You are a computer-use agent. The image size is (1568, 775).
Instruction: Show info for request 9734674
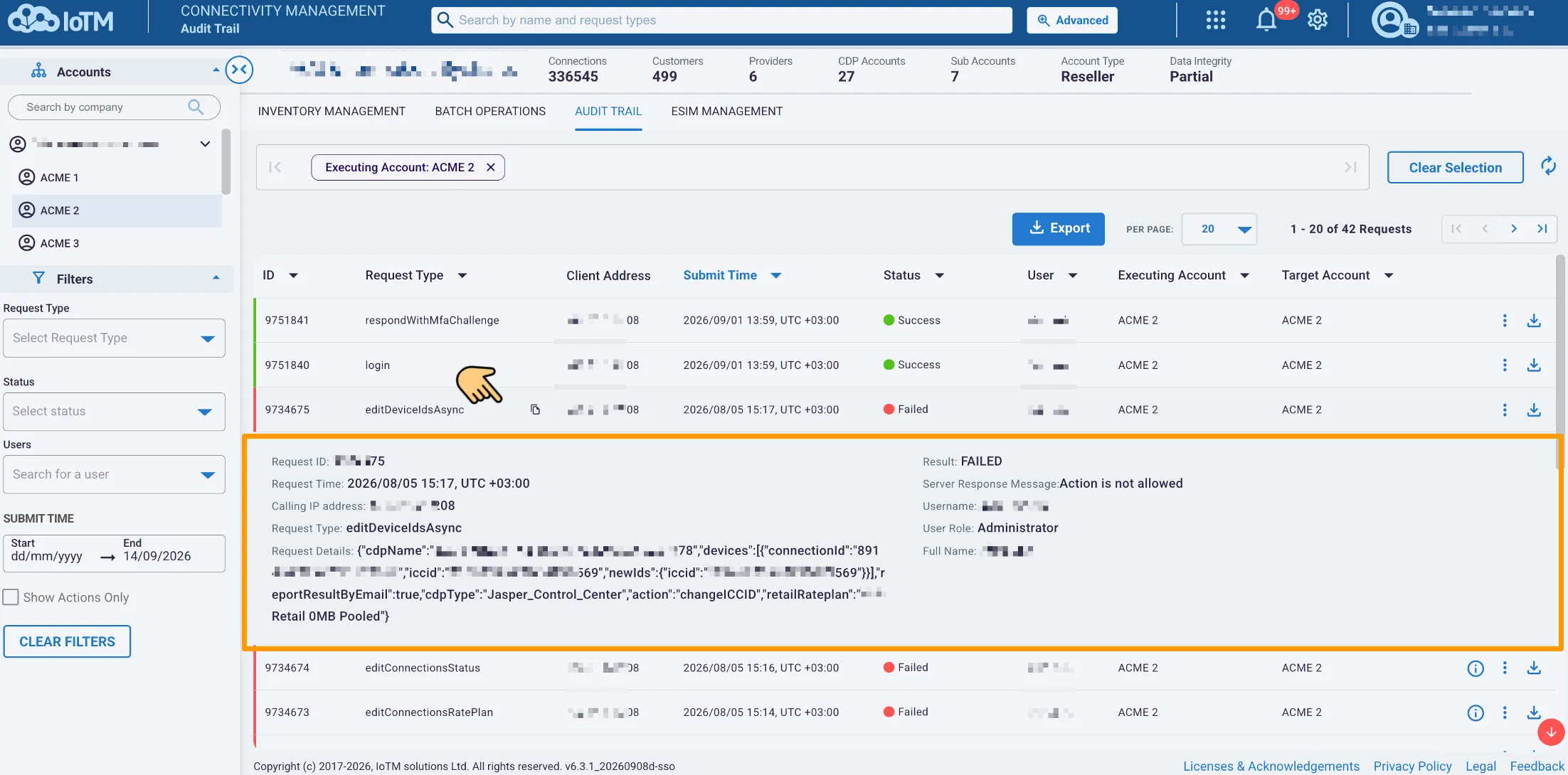(1476, 668)
